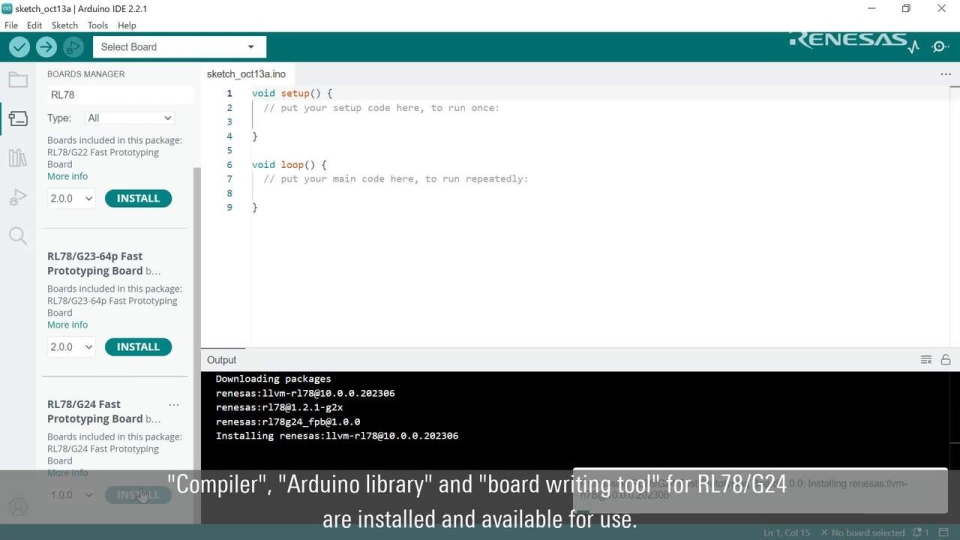
Task: Clear the Output panel
Action: 926,360
